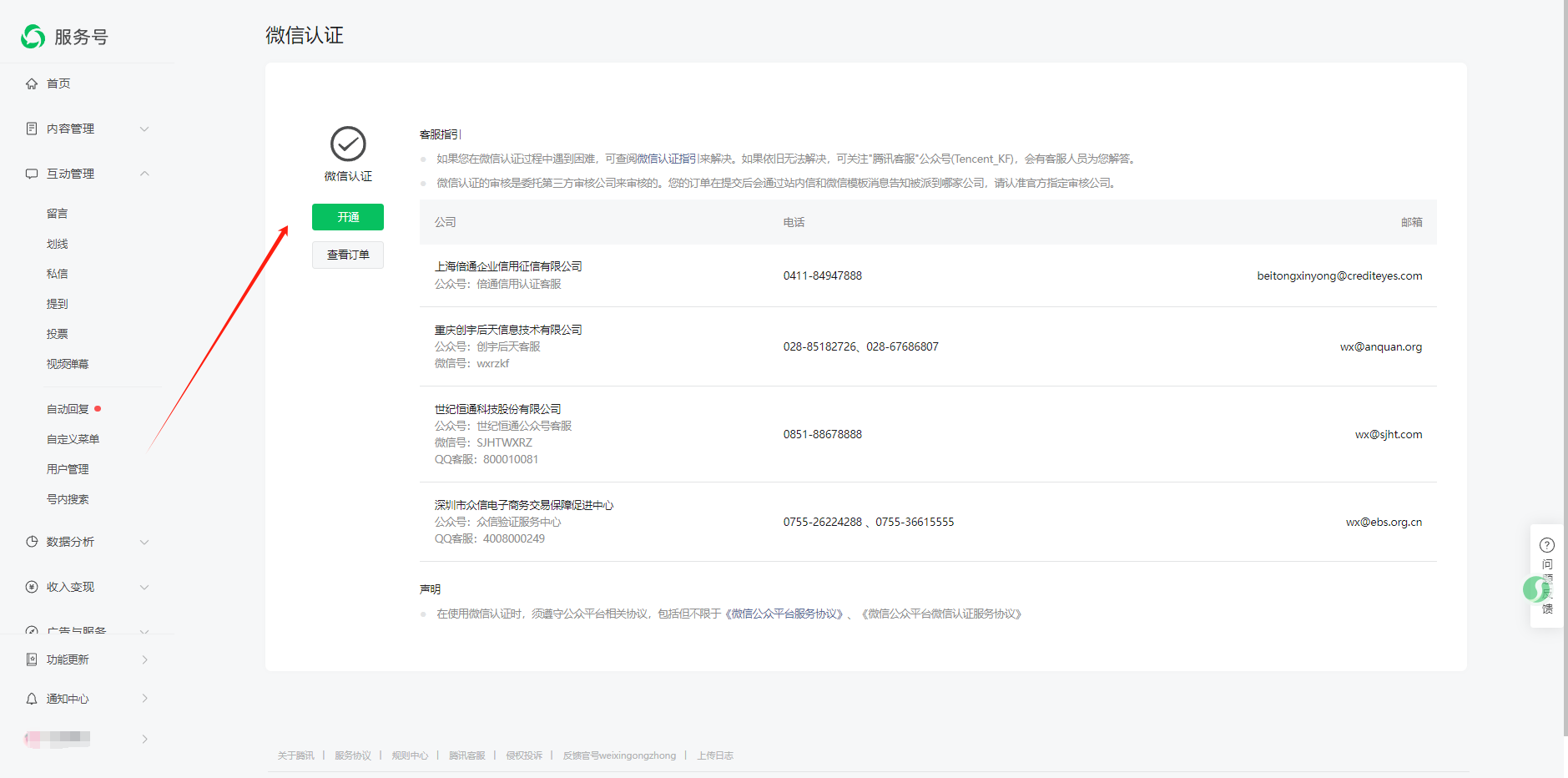Click the green WeChat service account logo

click(x=33, y=37)
